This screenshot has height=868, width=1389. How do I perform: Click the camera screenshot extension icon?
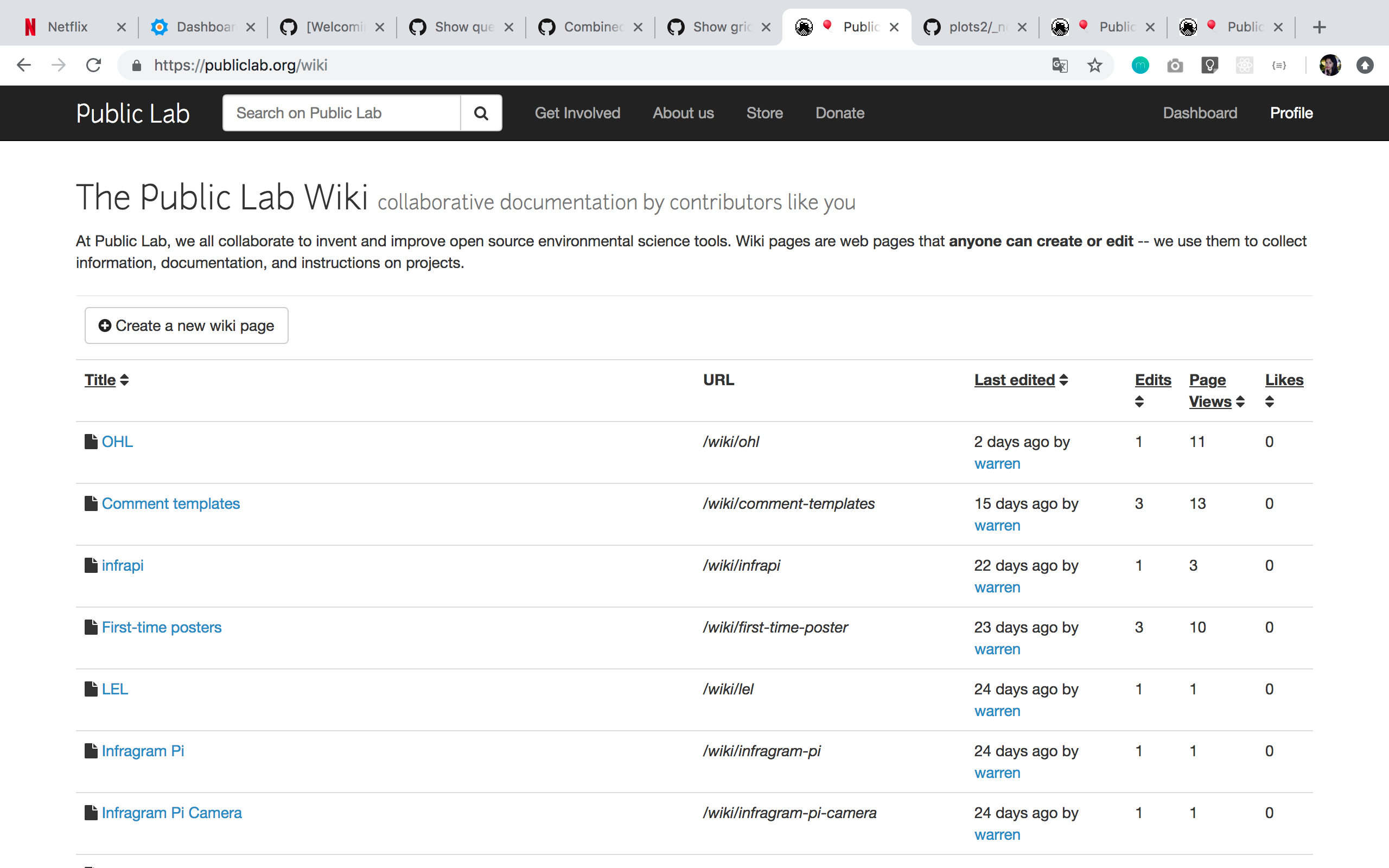[1175, 65]
